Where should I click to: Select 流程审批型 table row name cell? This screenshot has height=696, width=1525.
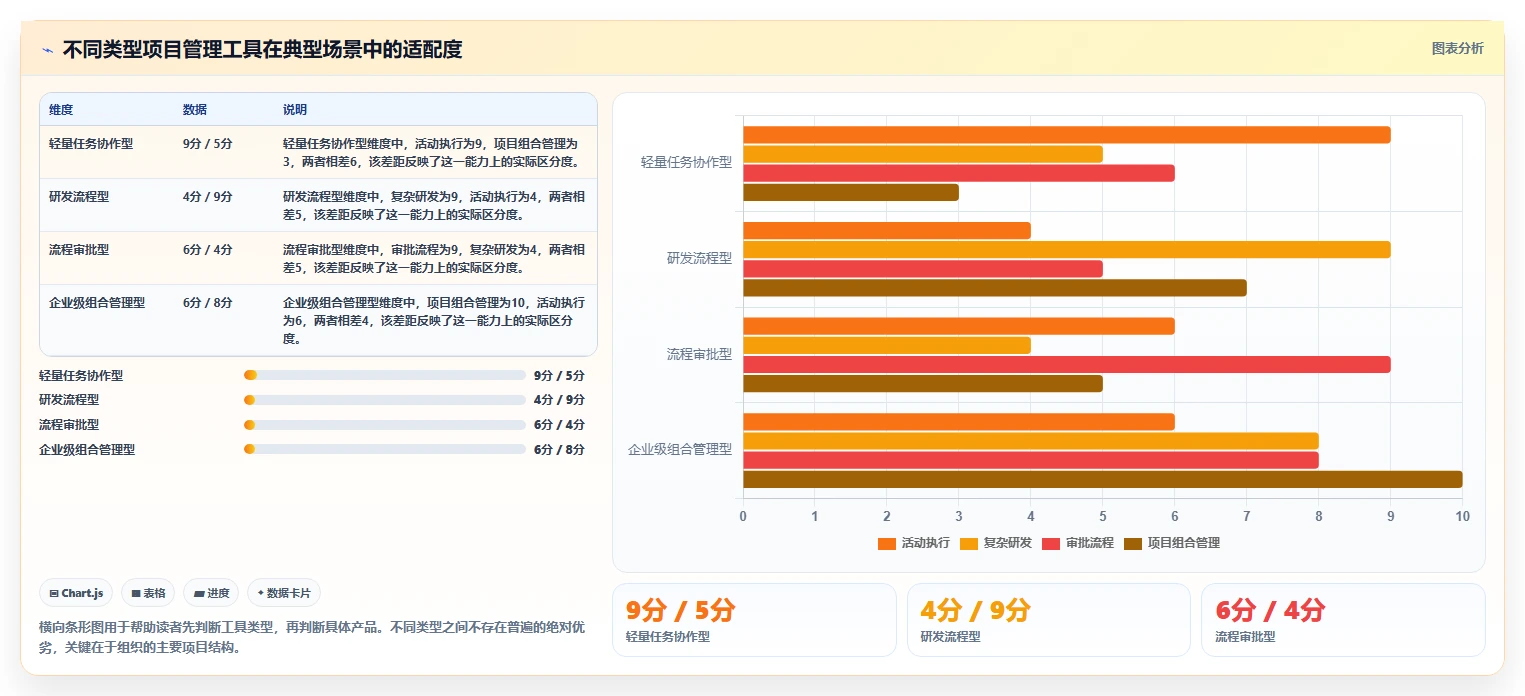(x=79, y=249)
